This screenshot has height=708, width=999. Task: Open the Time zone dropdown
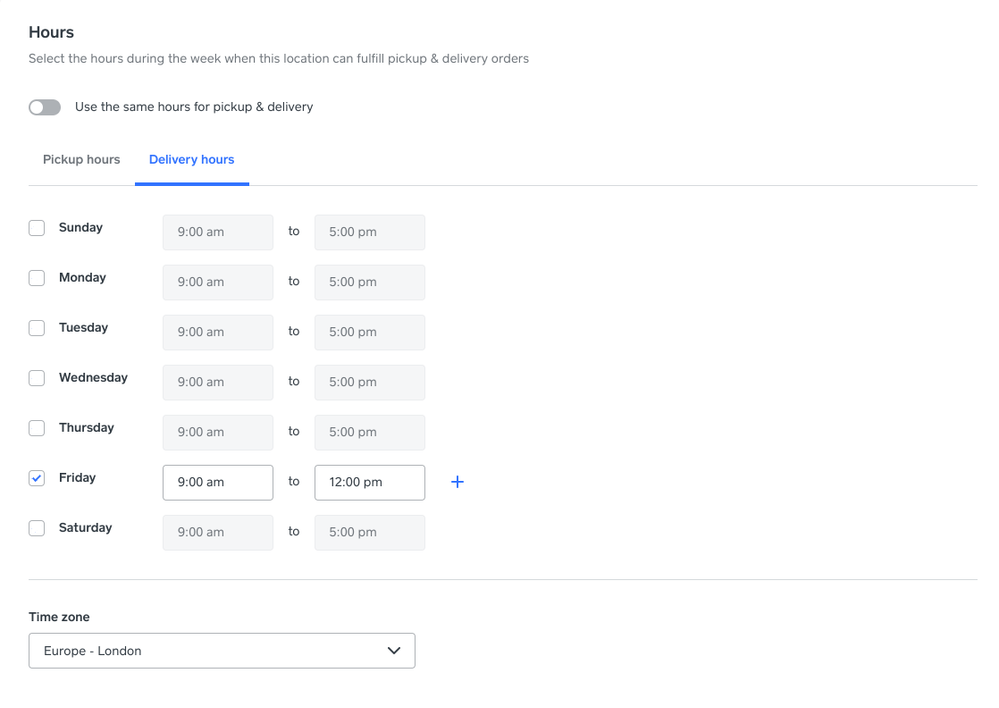pyautogui.click(x=221, y=651)
